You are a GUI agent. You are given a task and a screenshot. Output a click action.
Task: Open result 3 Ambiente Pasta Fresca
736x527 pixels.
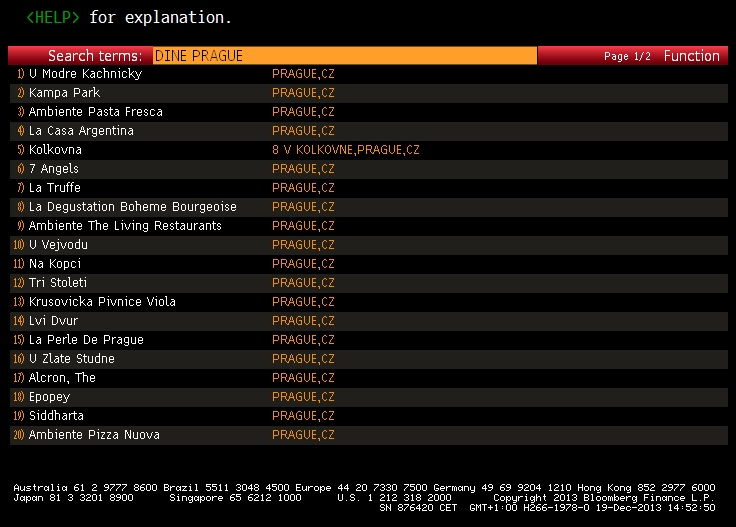95,112
